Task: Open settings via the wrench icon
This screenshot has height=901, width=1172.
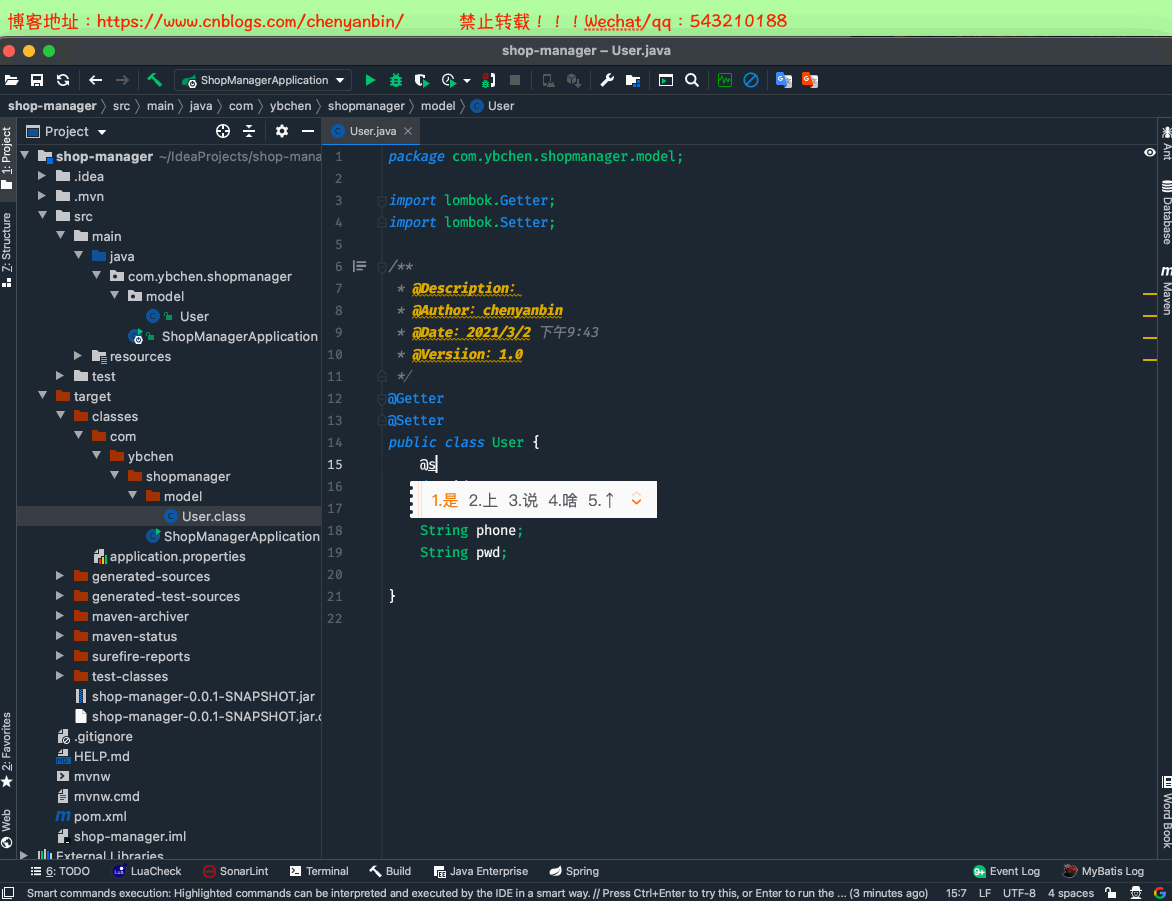Action: pos(607,80)
